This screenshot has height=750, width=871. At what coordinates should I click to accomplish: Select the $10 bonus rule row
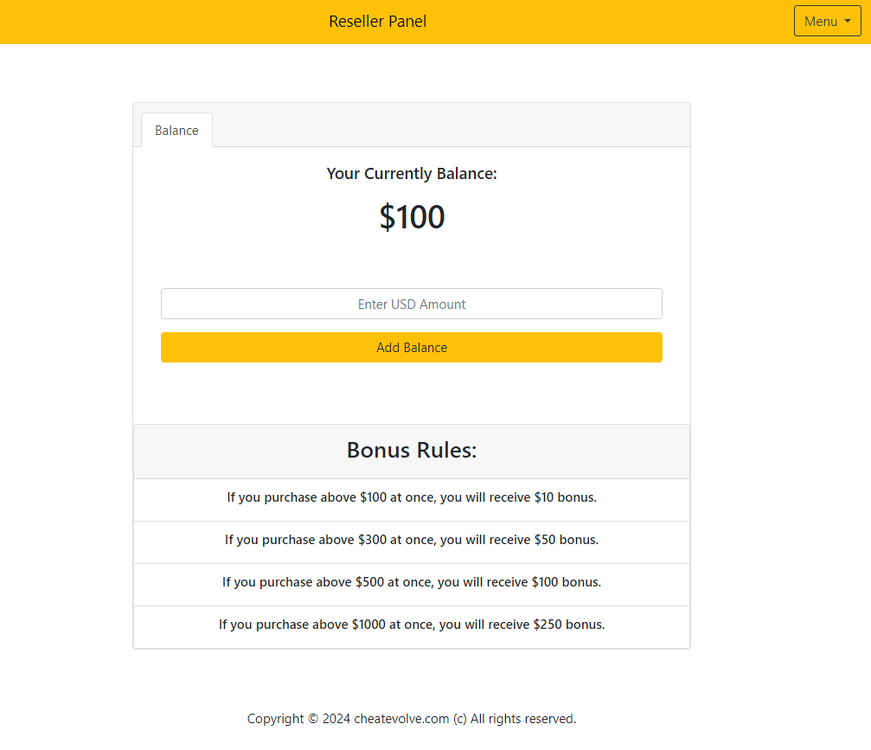pyautogui.click(x=411, y=497)
